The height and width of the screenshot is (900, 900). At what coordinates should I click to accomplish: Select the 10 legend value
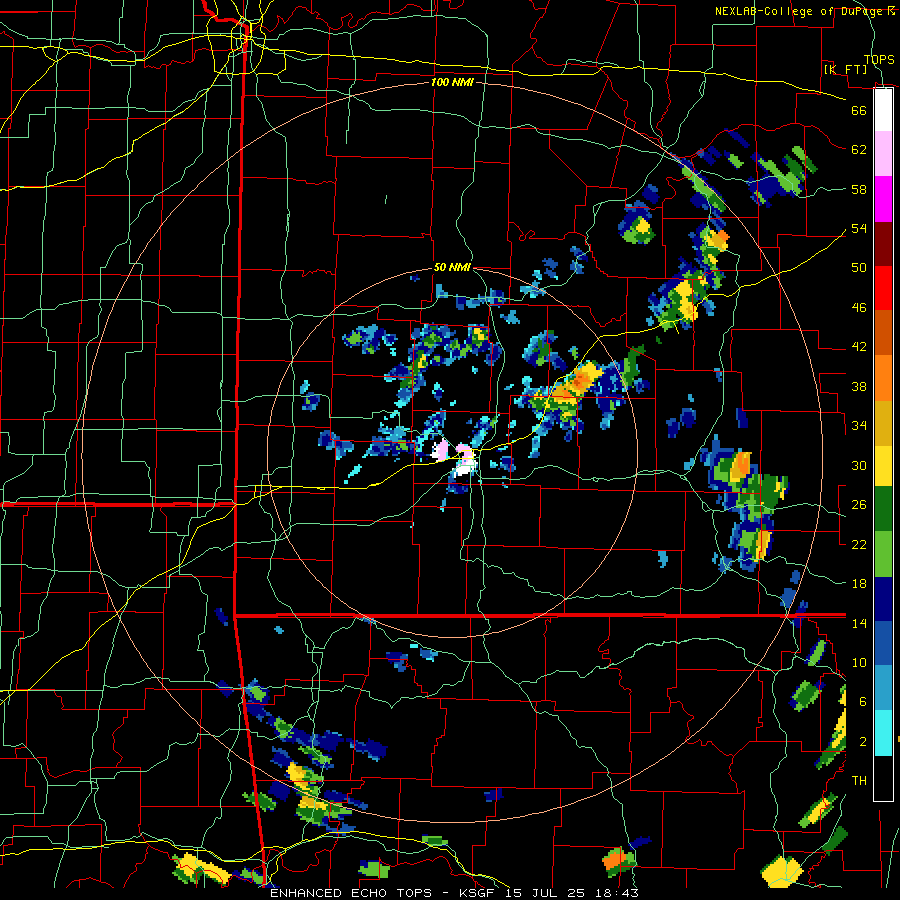[859, 663]
